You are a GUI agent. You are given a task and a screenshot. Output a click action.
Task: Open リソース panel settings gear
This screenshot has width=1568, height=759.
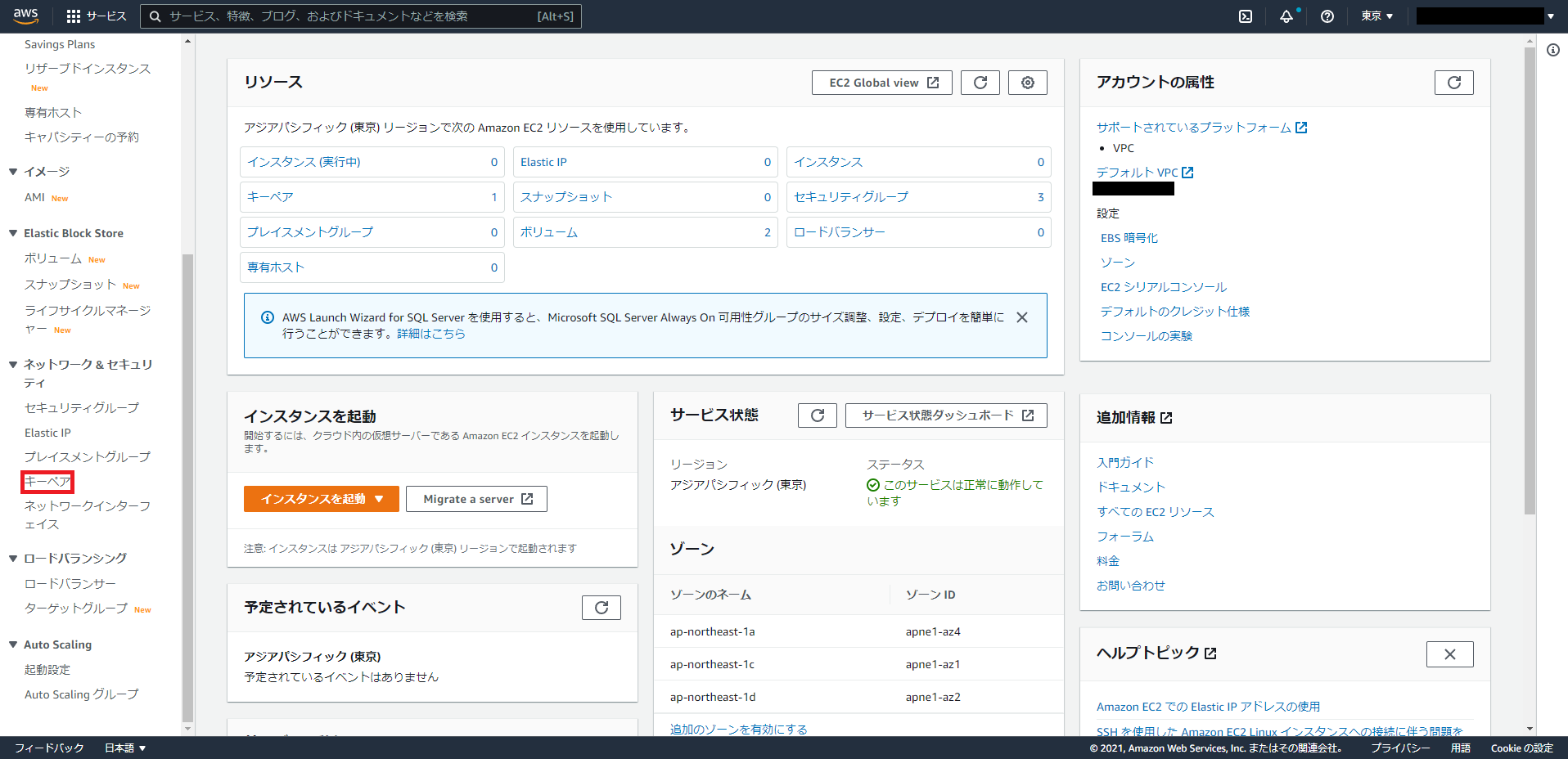[1028, 83]
